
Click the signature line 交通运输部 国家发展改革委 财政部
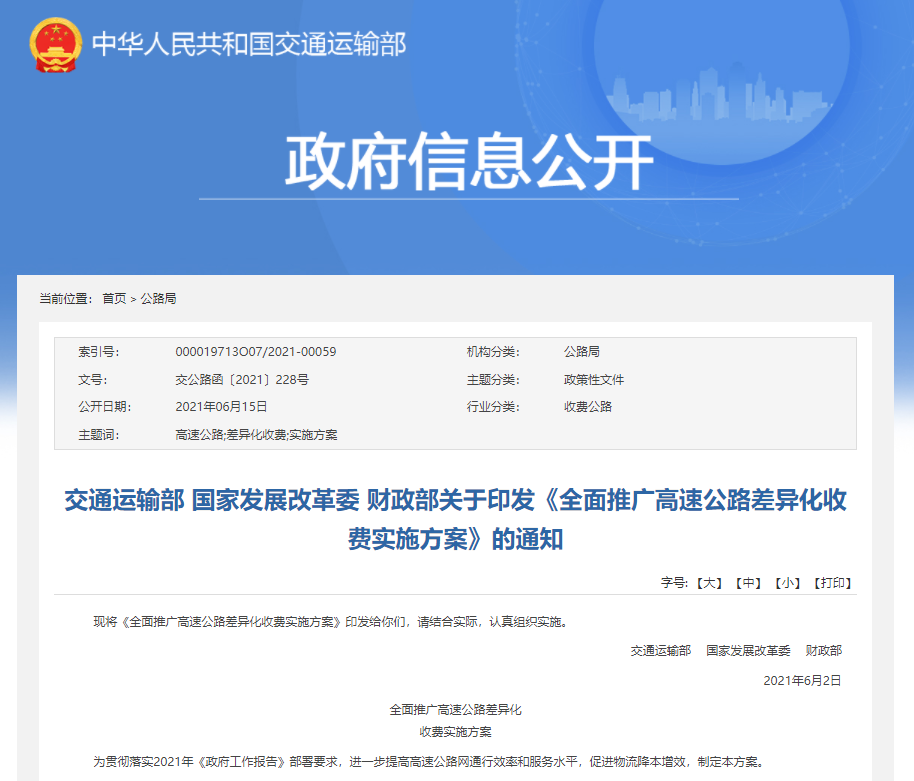point(738,650)
